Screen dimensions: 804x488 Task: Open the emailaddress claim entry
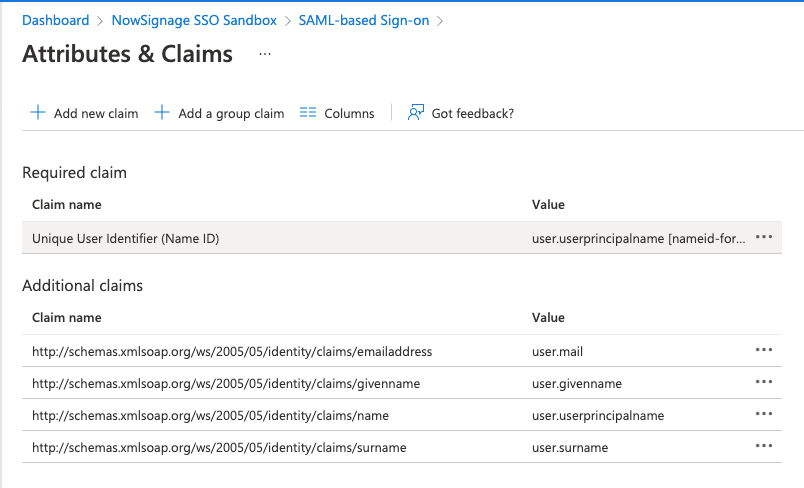pos(232,351)
